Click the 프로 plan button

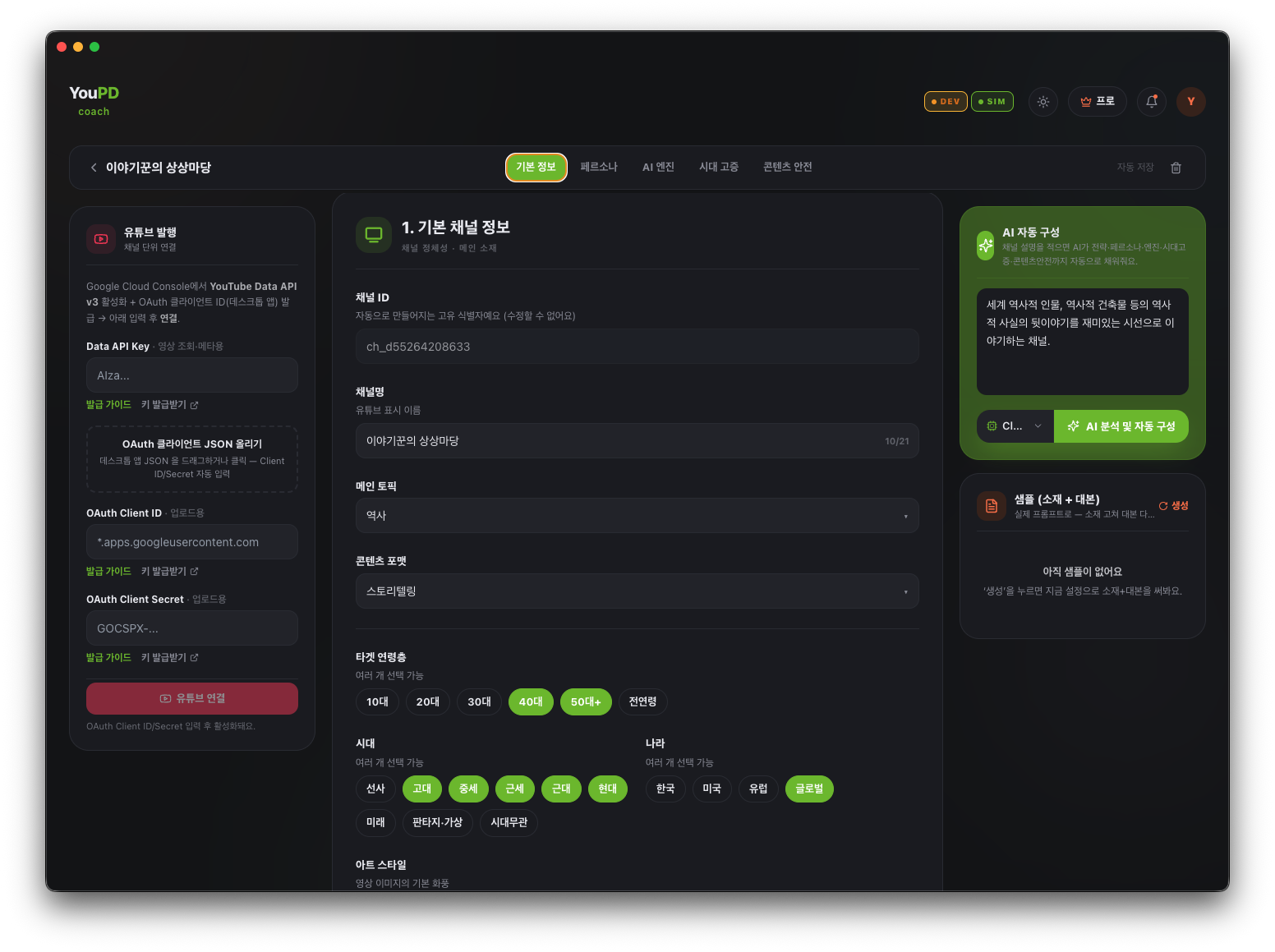click(x=1097, y=102)
